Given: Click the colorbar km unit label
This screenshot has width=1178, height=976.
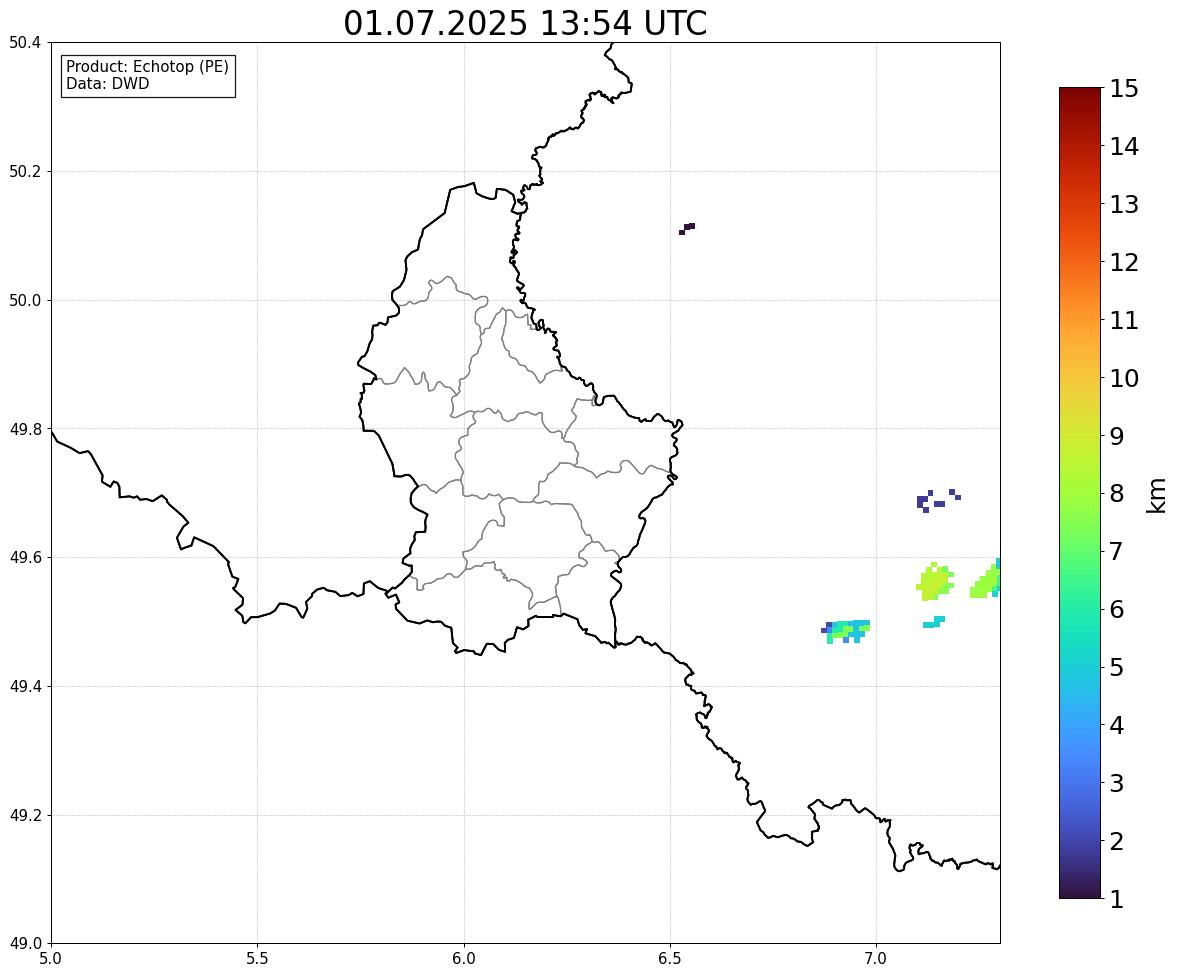Looking at the screenshot, I should coord(1157,496).
